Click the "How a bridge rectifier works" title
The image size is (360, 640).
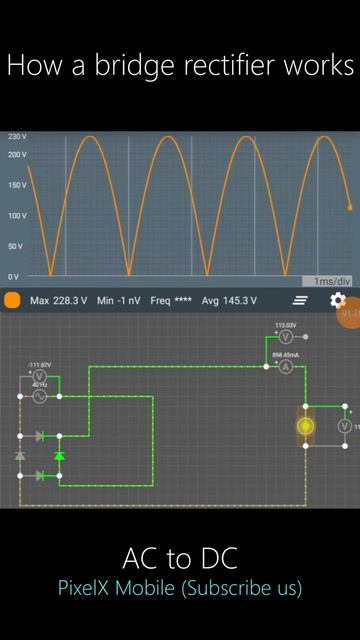[180, 65]
